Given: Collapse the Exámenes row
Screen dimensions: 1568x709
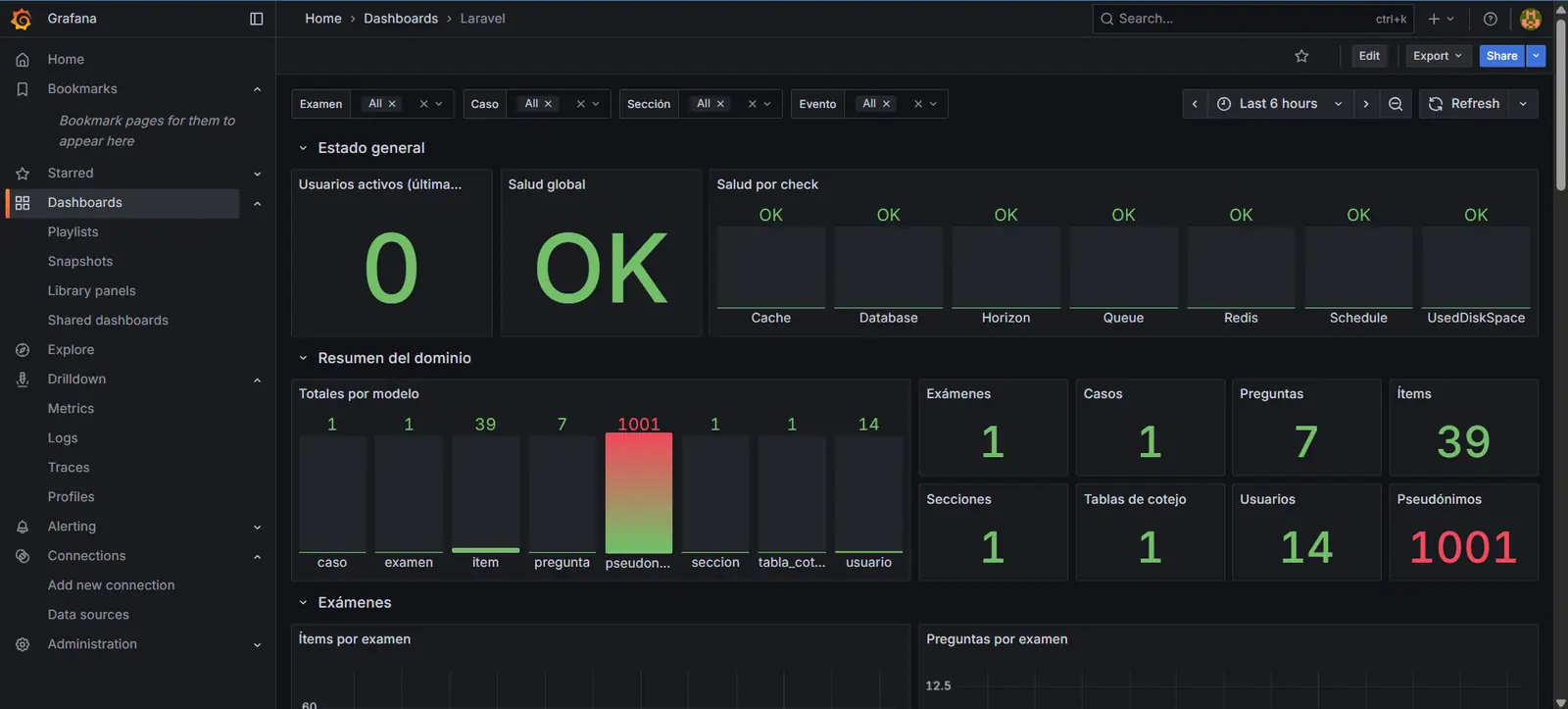Looking at the screenshot, I should (x=303, y=603).
